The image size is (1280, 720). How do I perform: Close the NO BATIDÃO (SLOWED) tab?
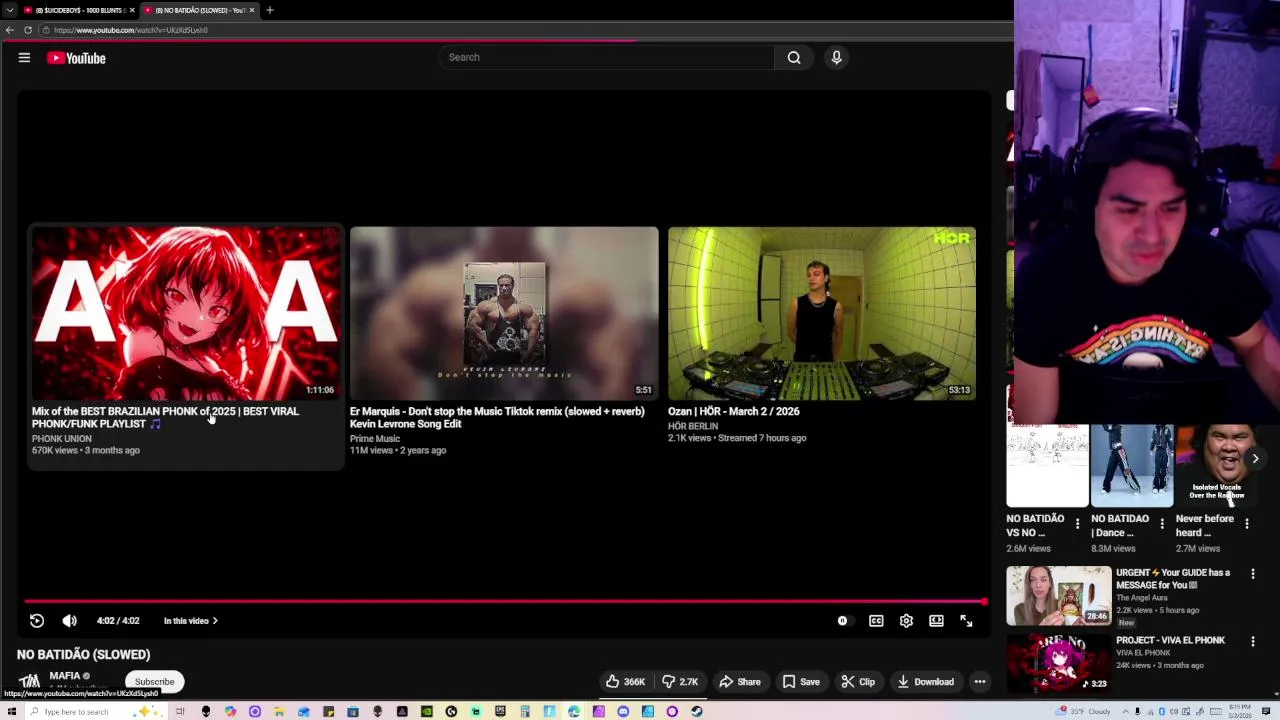click(x=252, y=10)
